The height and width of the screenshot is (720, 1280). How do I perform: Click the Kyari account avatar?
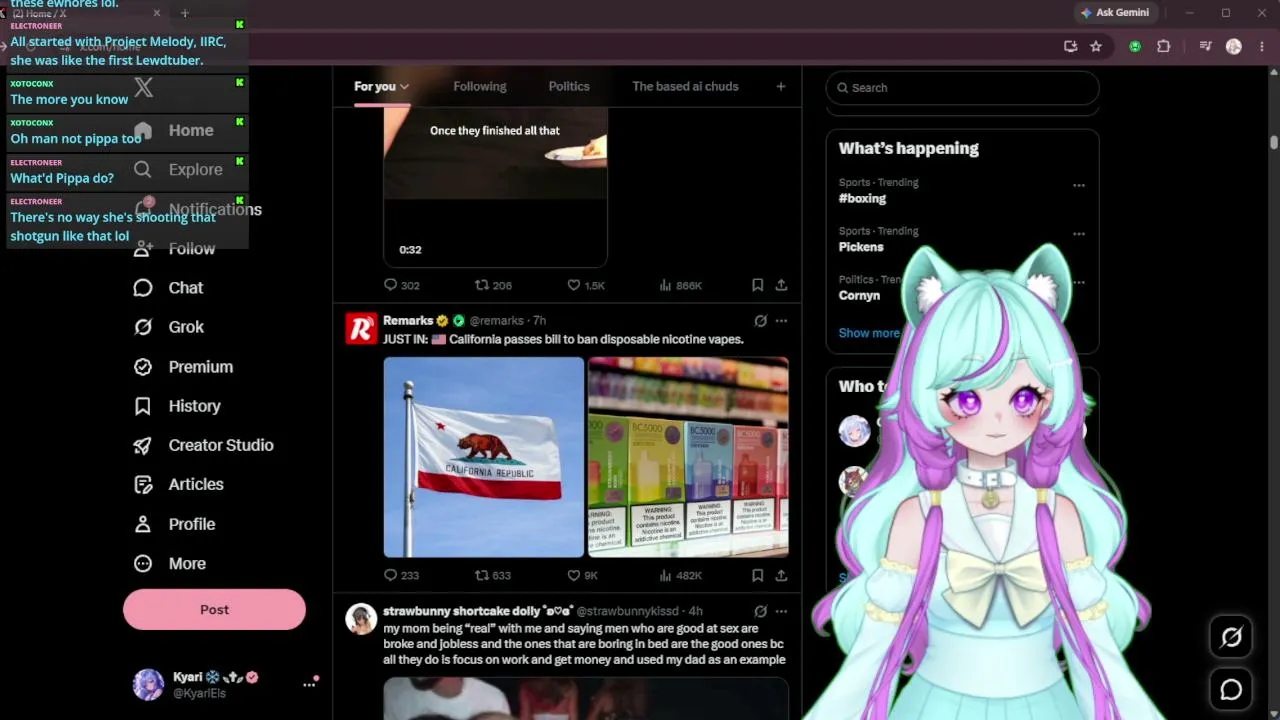tap(148, 684)
